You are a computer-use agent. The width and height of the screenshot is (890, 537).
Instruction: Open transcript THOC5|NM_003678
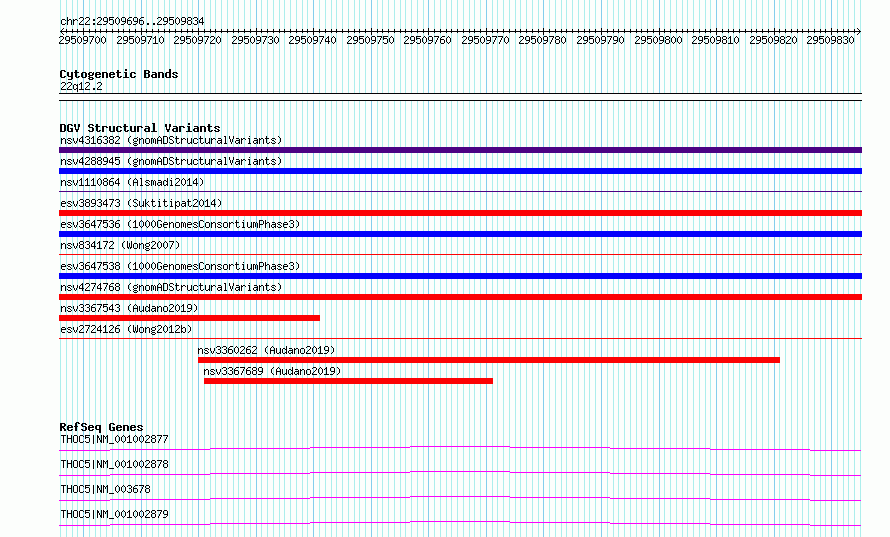click(105, 489)
